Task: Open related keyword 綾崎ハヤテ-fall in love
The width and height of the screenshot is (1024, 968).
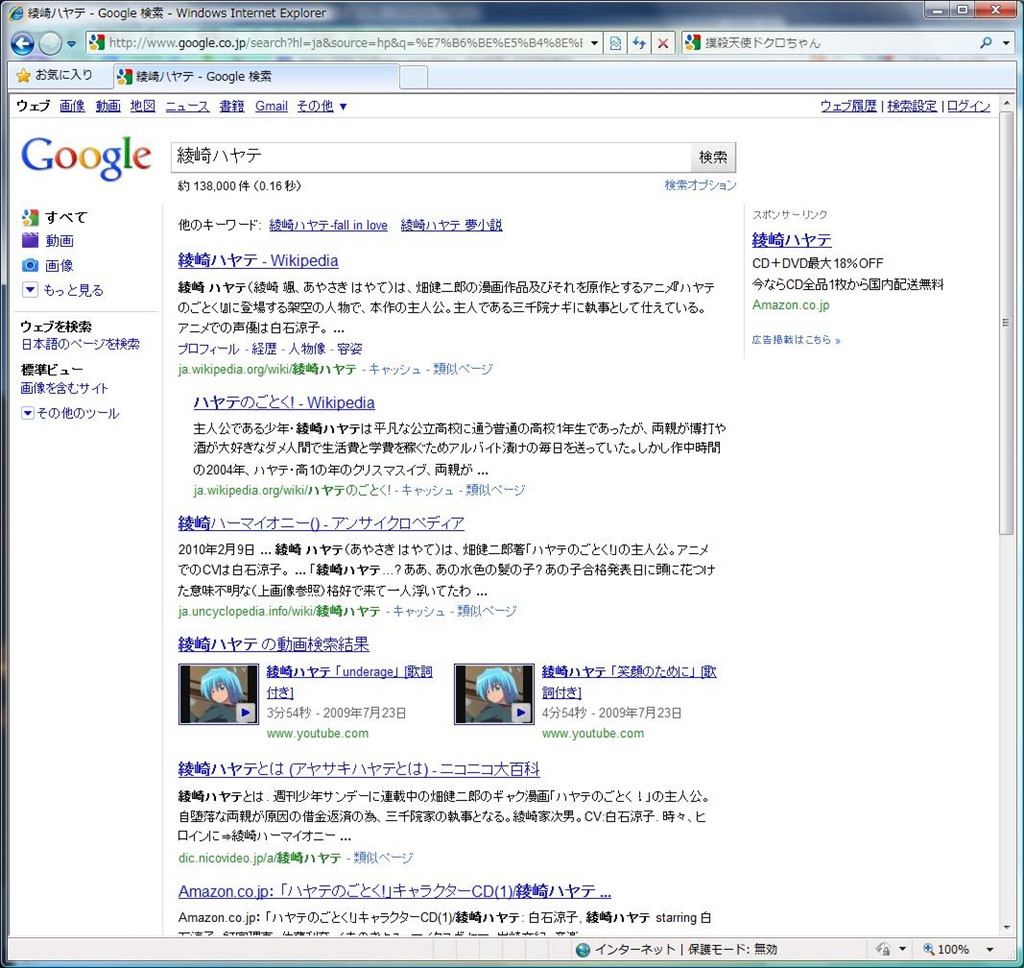Action: click(x=328, y=225)
